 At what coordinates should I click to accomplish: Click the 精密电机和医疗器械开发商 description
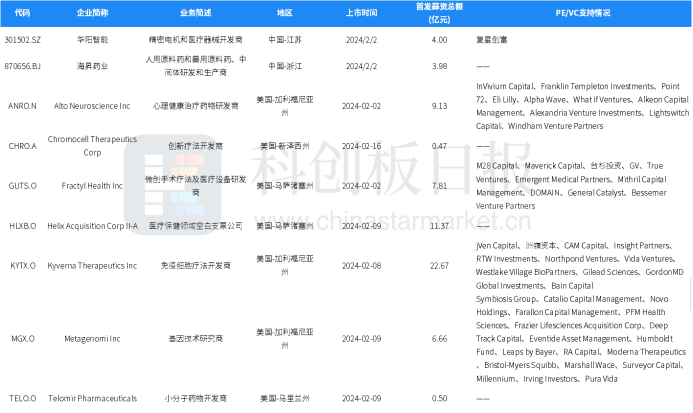point(196,40)
